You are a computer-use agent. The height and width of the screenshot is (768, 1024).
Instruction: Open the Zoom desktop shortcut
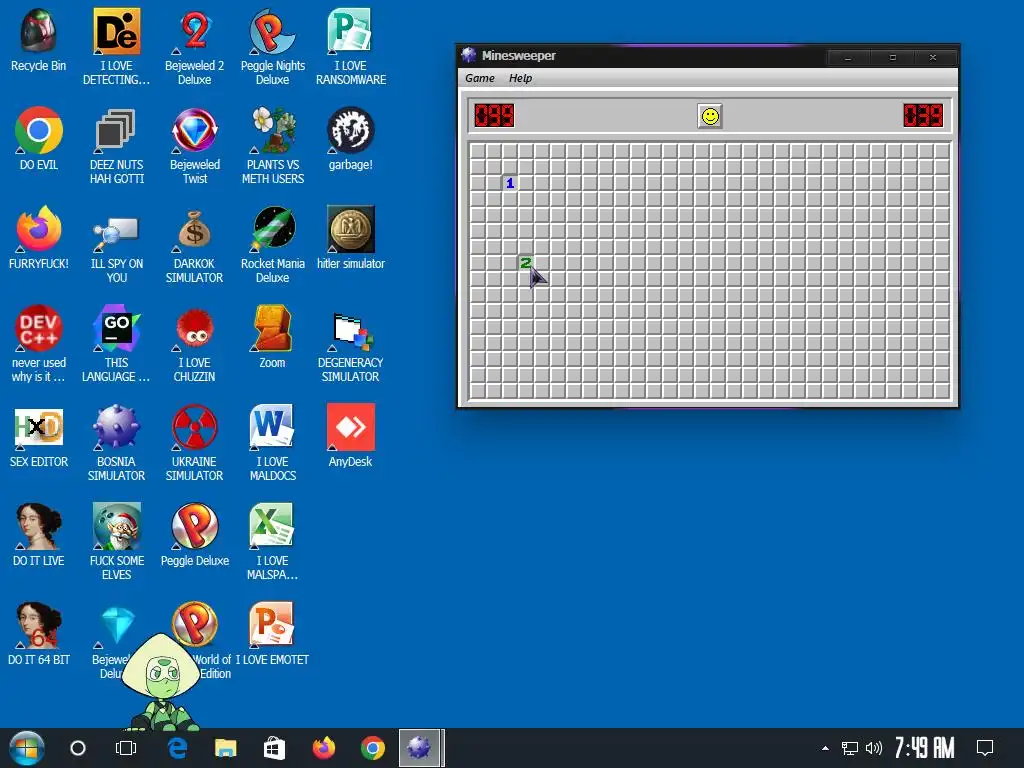(x=272, y=337)
